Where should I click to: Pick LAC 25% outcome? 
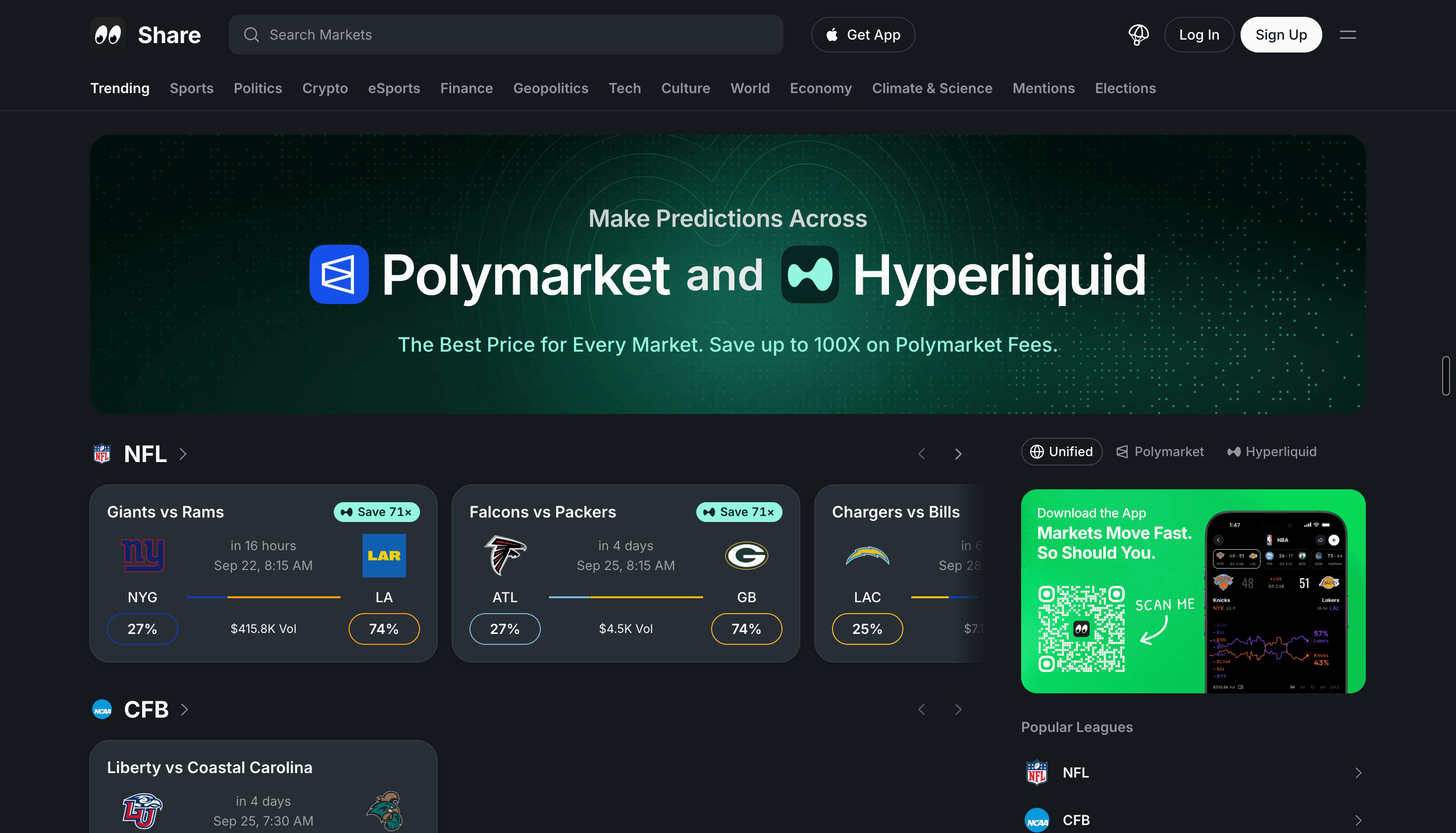(867, 629)
